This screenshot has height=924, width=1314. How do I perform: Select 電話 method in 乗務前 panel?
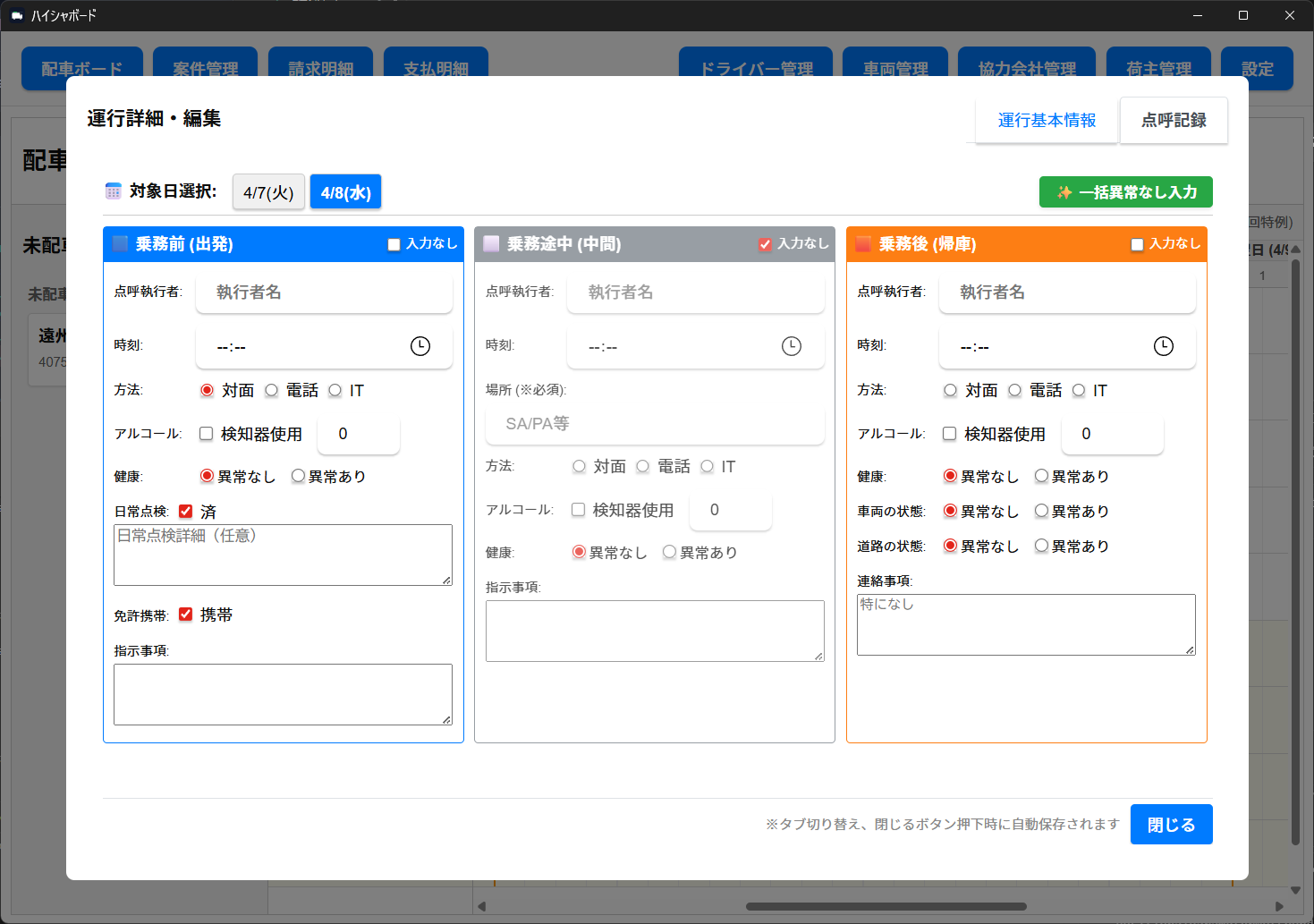point(271,390)
